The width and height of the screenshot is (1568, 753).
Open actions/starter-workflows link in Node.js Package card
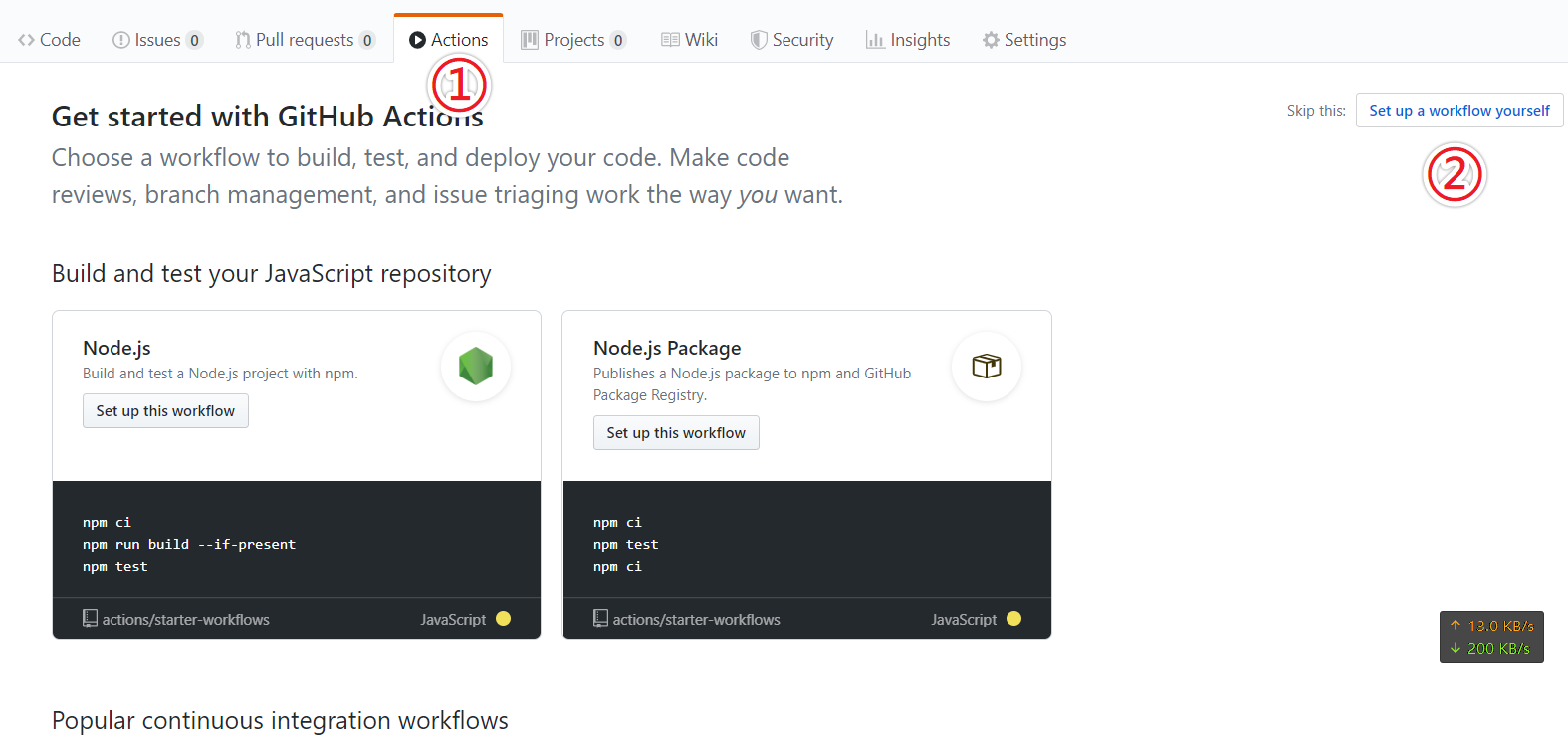click(x=696, y=620)
